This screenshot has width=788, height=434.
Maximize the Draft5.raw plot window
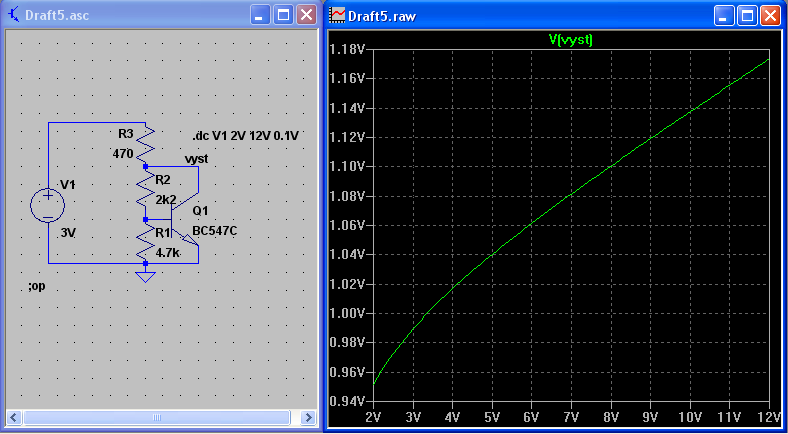pyautogui.click(x=746, y=17)
